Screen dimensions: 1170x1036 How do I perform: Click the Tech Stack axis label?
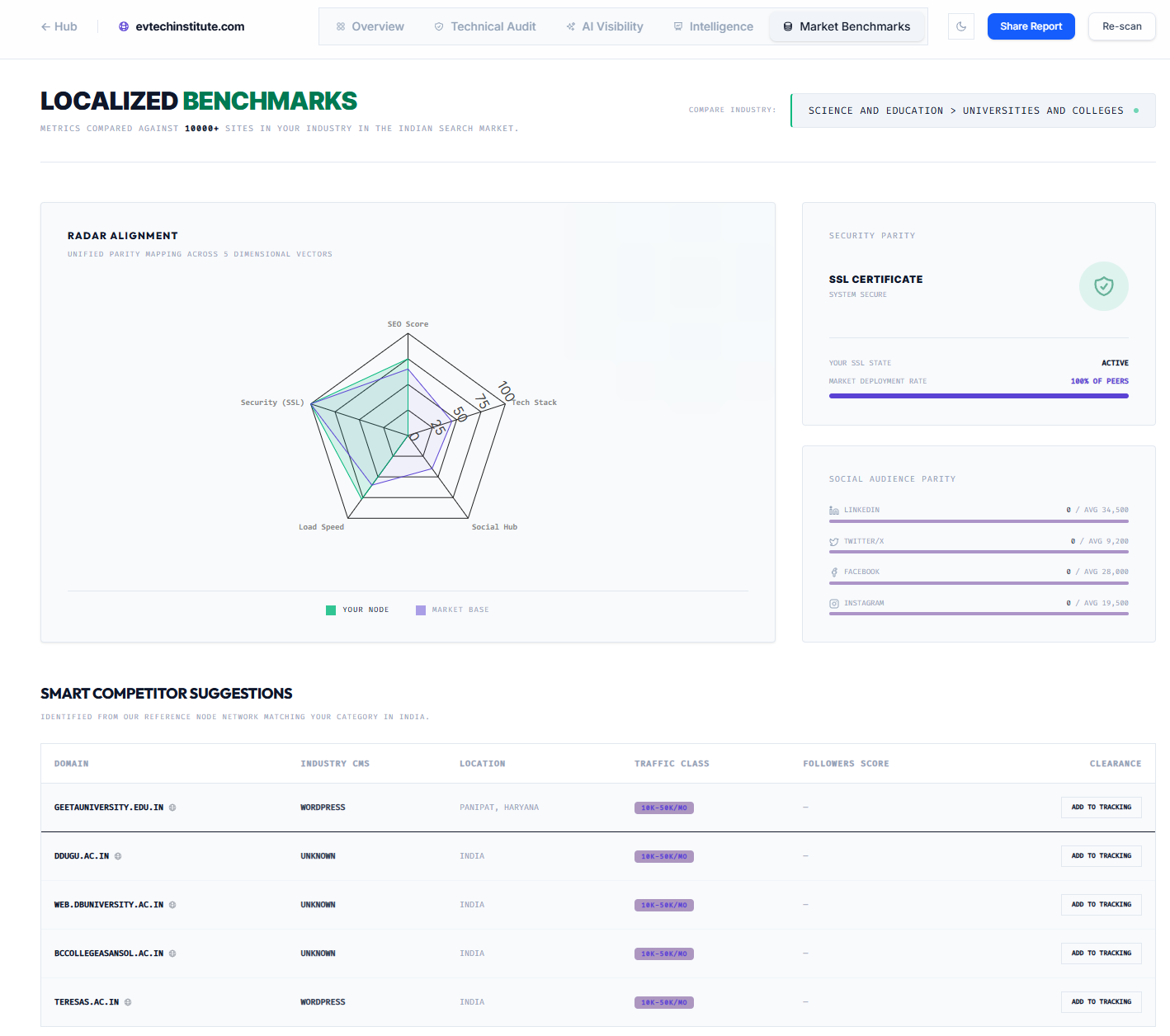(x=535, y=403)
